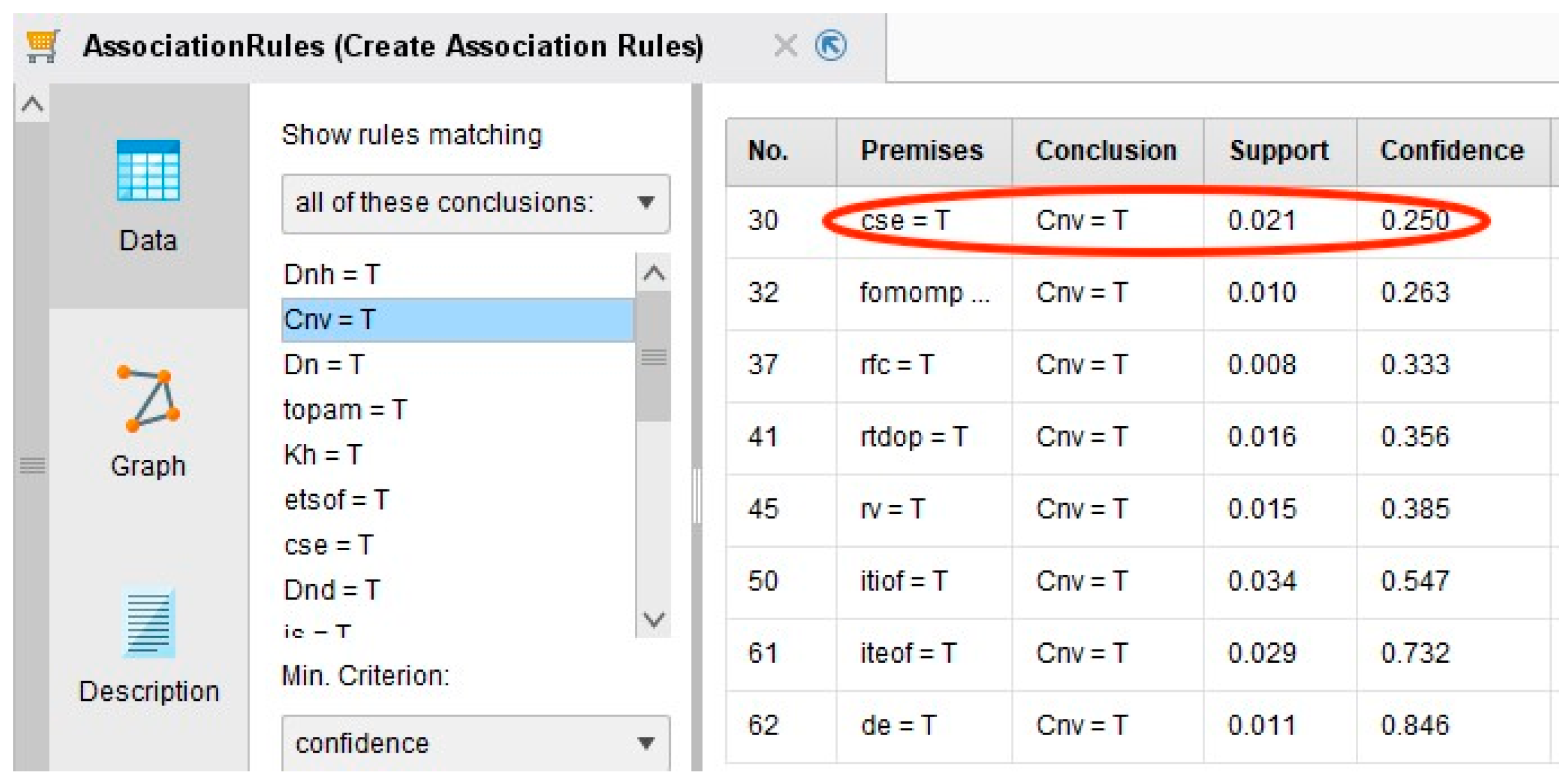Open the 'all of these conclusions' dropdown
The width and height of the screenshot is (1568, 781).
[x=476, y=203]
